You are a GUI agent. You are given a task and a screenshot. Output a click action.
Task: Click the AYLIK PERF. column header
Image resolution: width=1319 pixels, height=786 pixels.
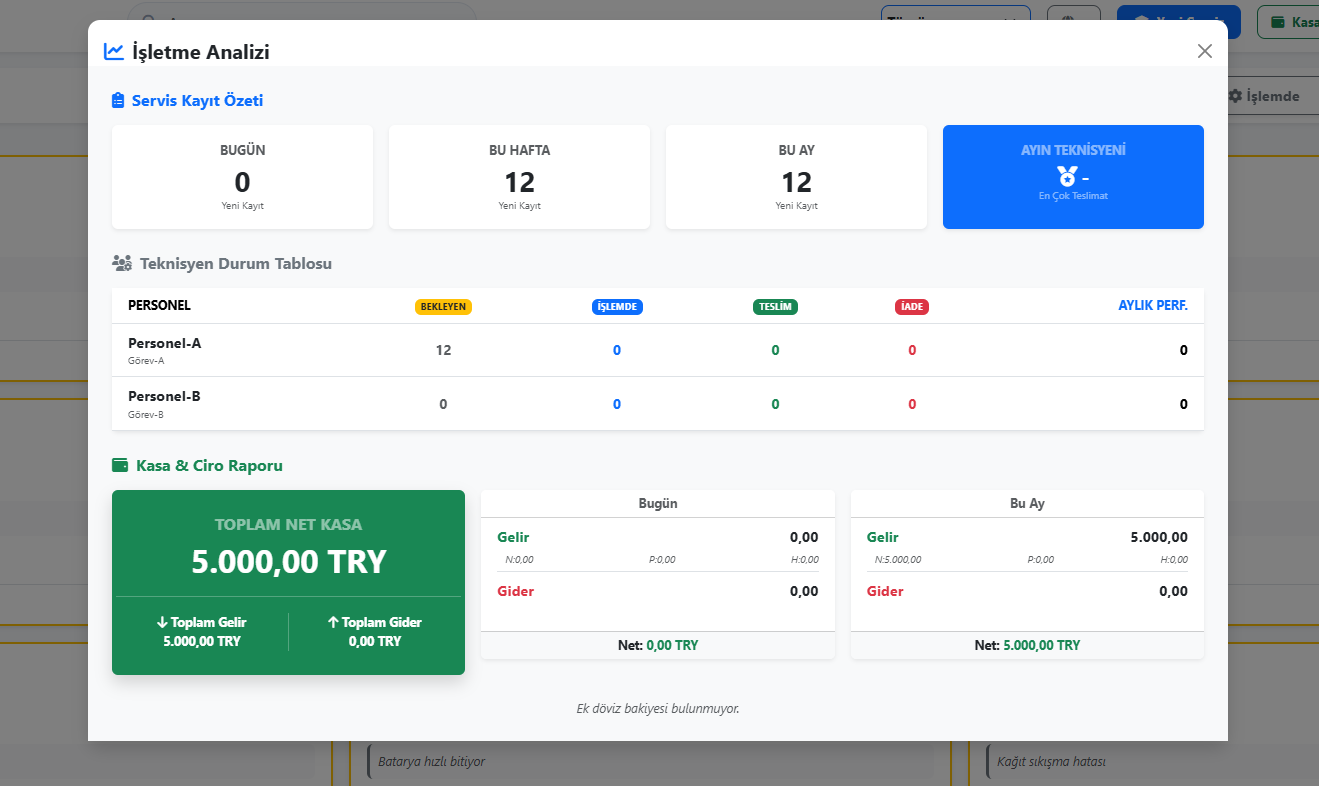click(1152, 305)
